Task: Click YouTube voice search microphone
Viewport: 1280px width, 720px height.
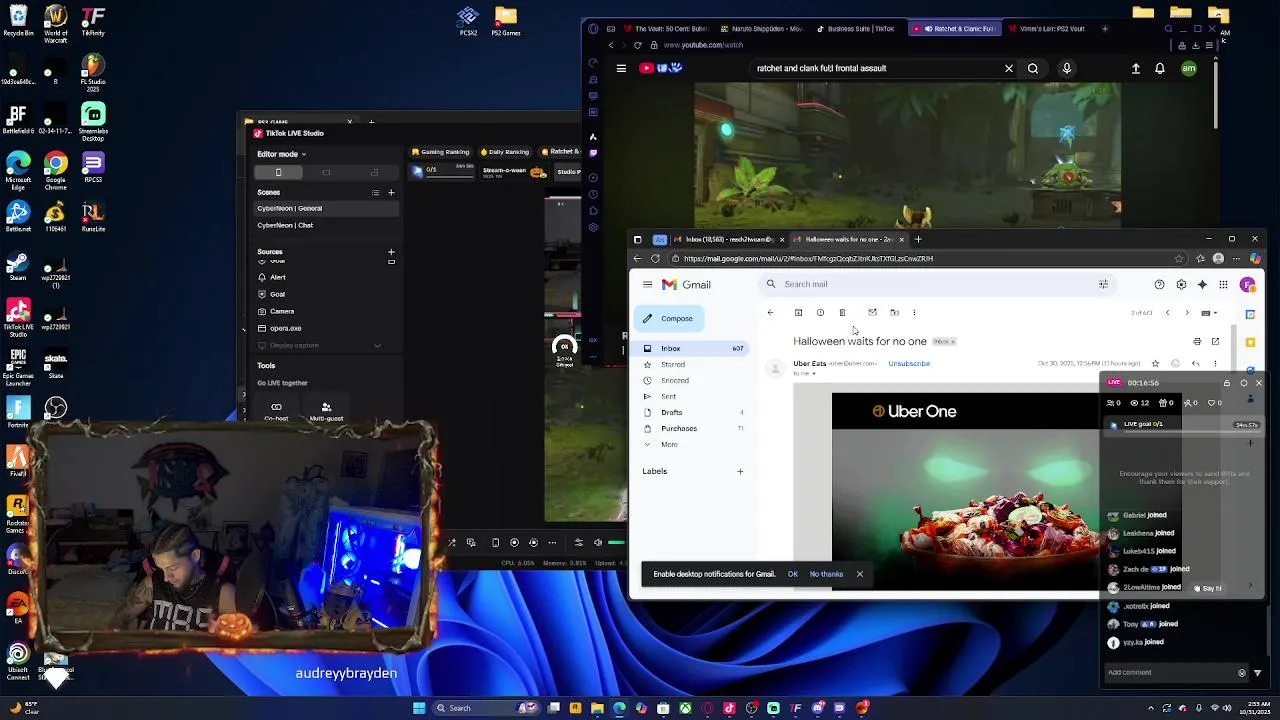Action: coord(1066,69)
